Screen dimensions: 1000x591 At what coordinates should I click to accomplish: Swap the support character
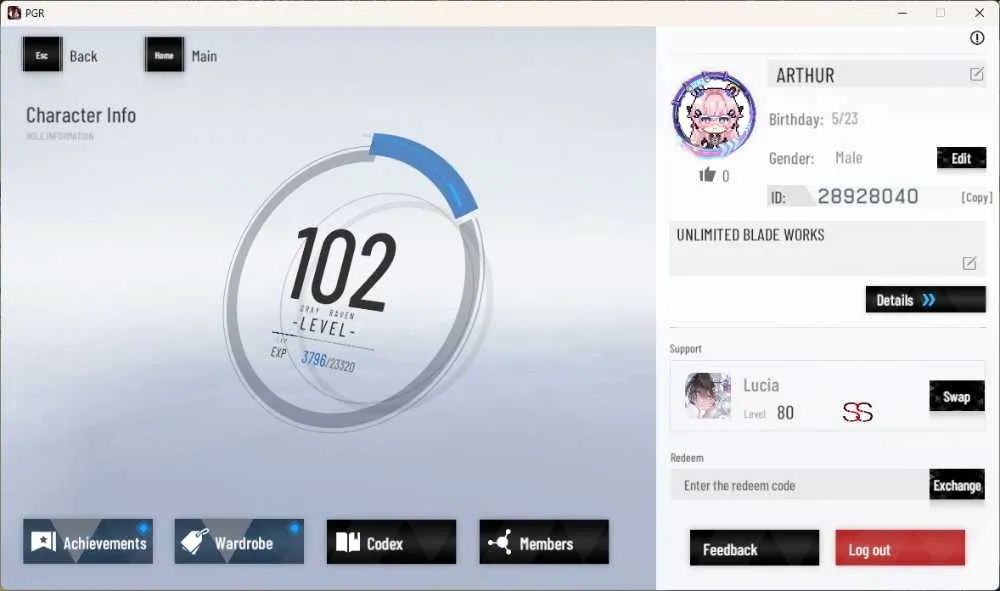(x=957, y=397)
